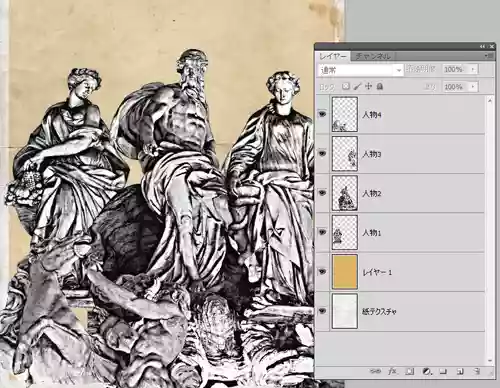The width and height of the screenshot is (500, 388).
Task: Open the fx layer style menu
Action: pyautogui.click(x=392, y=371)
